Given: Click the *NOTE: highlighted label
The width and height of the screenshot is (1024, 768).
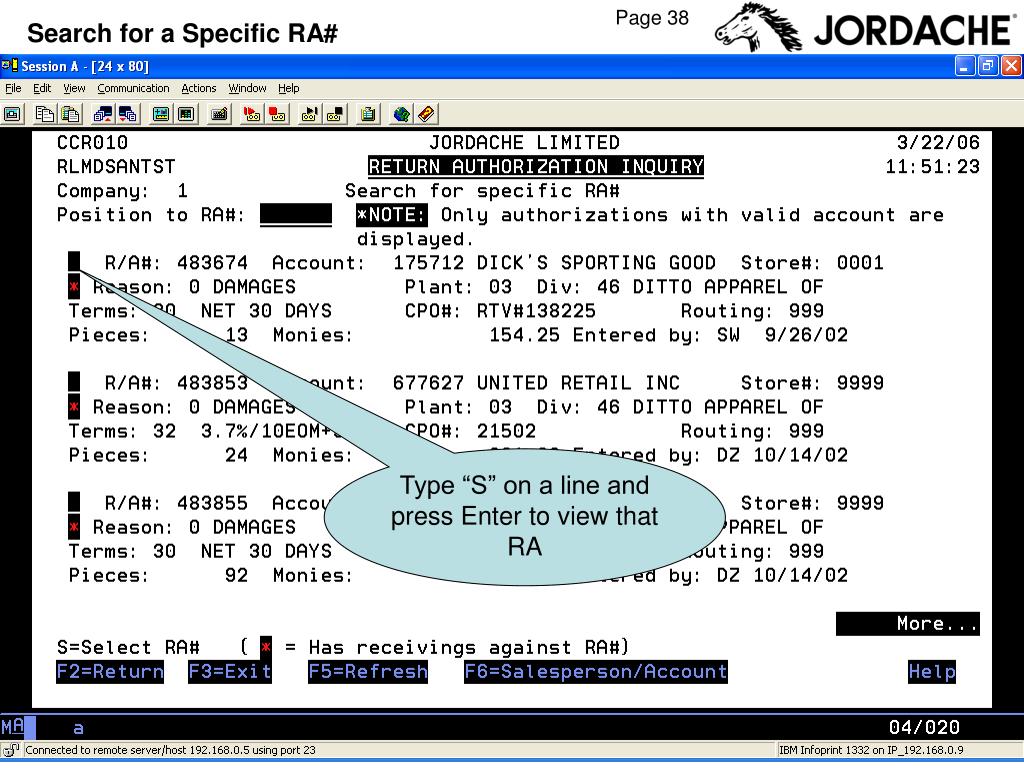Looking at the screenshot, I should 392,215.
